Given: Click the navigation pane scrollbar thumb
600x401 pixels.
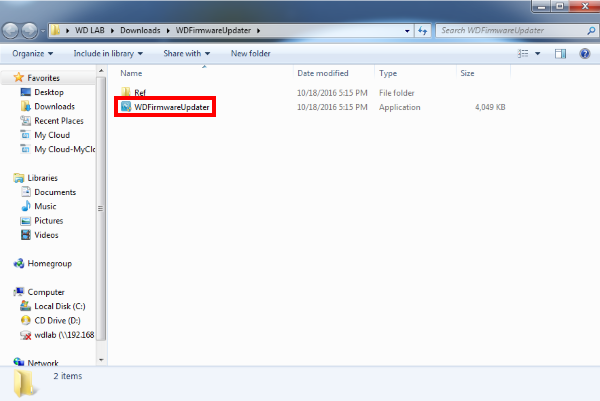Looking at the screenshot, I should pyautogui.click(x=101, y=209).
